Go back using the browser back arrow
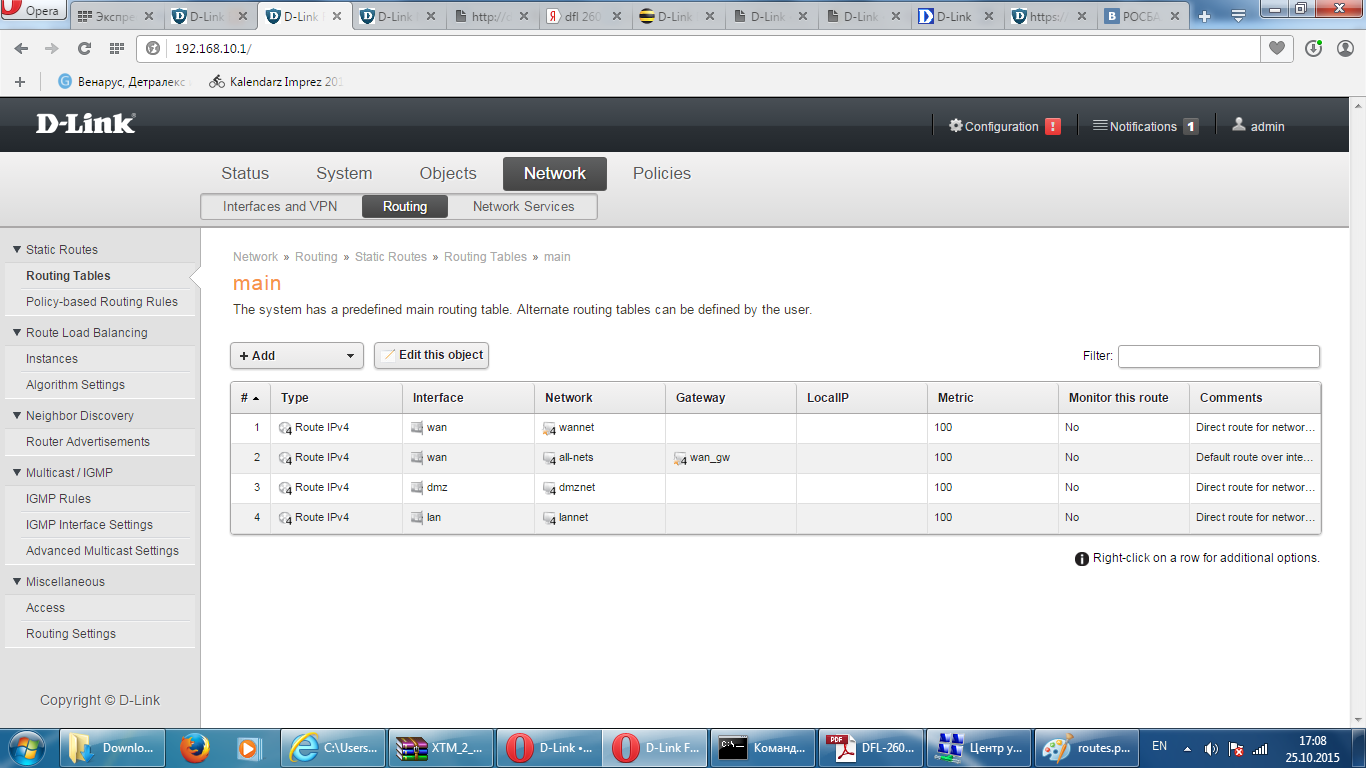Screen dimensions: 1366x768 coord(21,49)
